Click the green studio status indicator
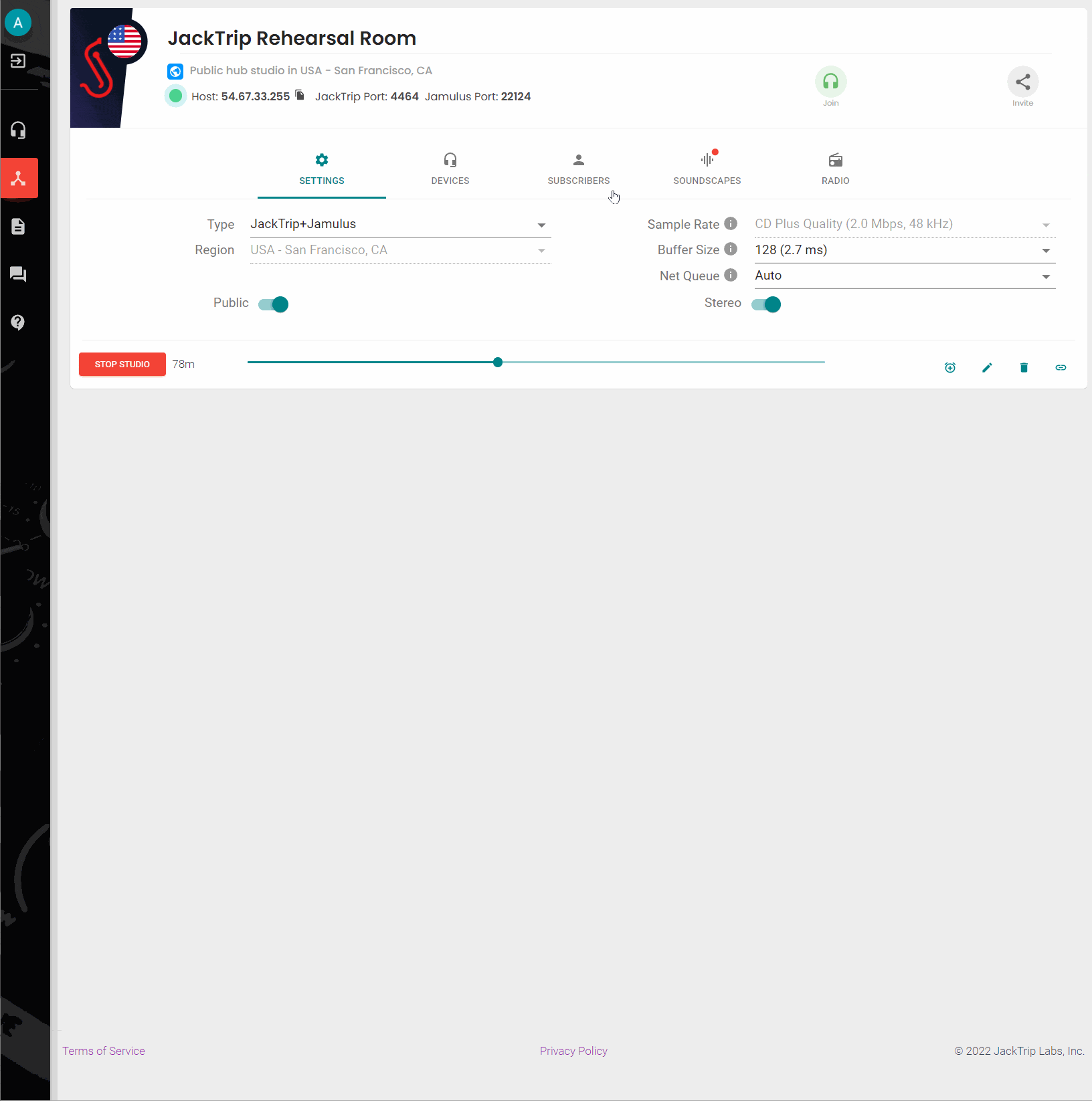 pos(175,96)
